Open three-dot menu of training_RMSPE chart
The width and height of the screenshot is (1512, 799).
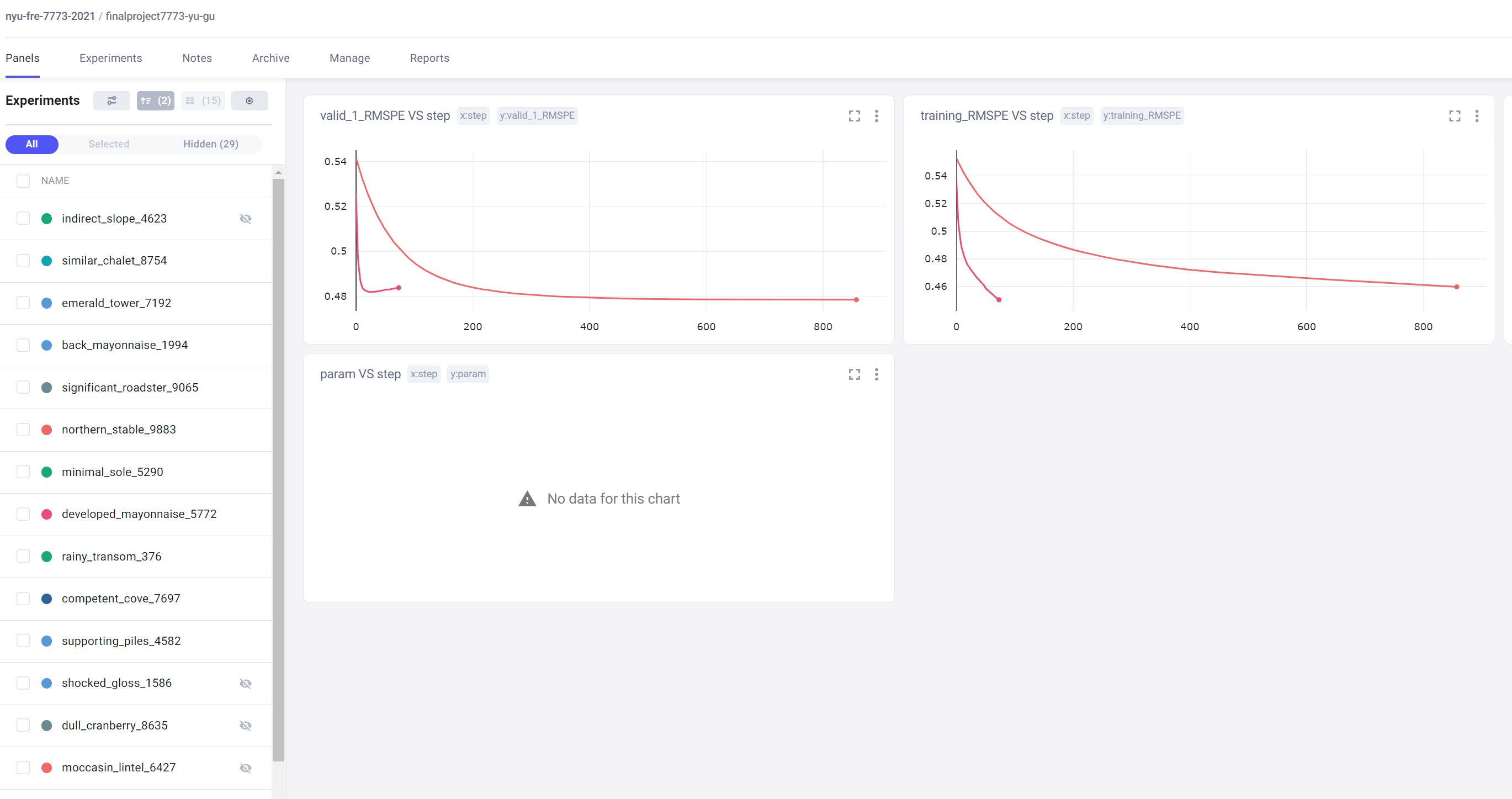click(x=1477, y=117)
